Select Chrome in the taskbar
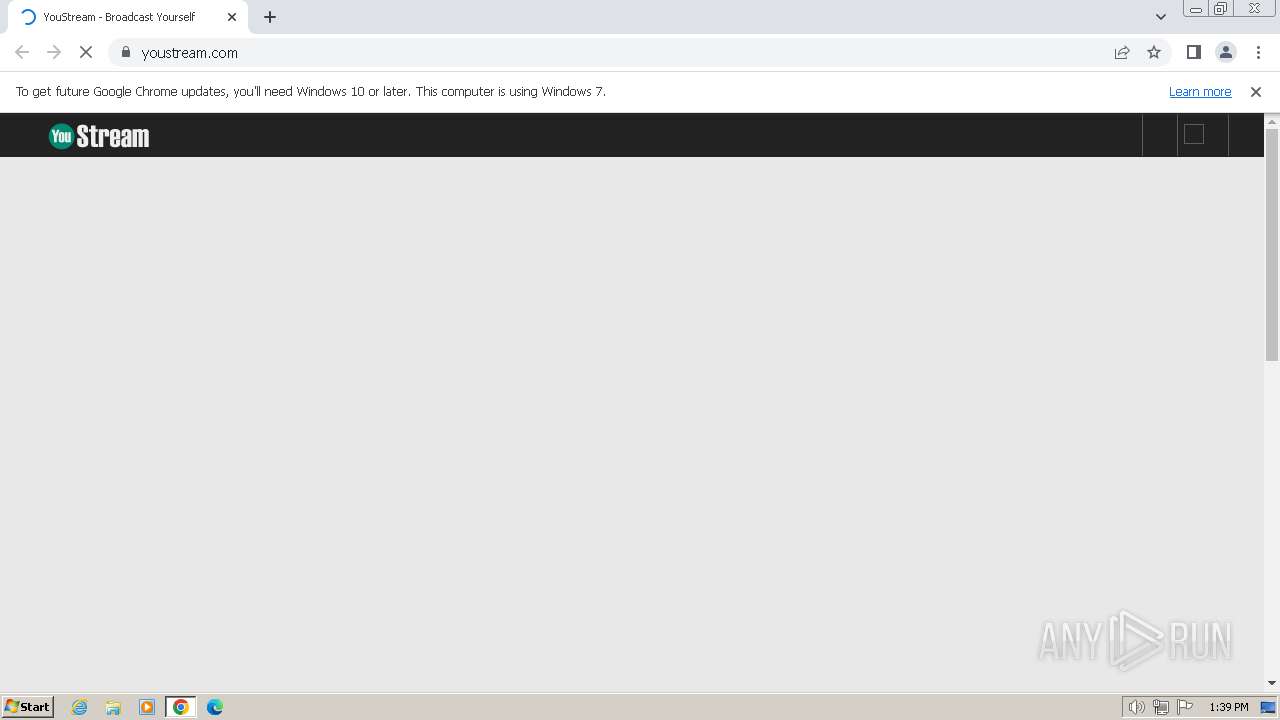The height and width of the screenshot is (720, 1280). click(x=181, y=707)
